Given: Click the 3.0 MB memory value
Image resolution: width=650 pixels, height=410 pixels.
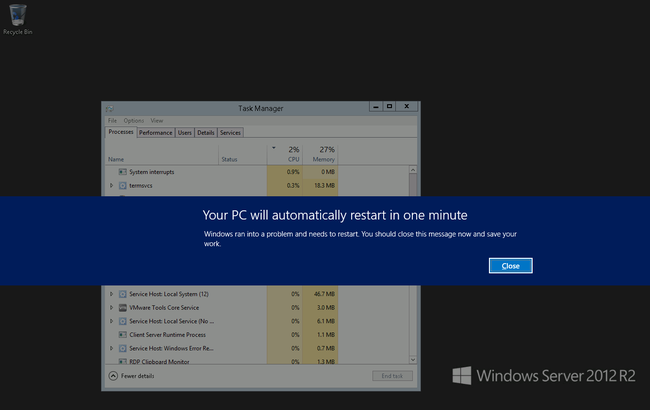Looking at the screenshot, I should [x=326, y=308].
